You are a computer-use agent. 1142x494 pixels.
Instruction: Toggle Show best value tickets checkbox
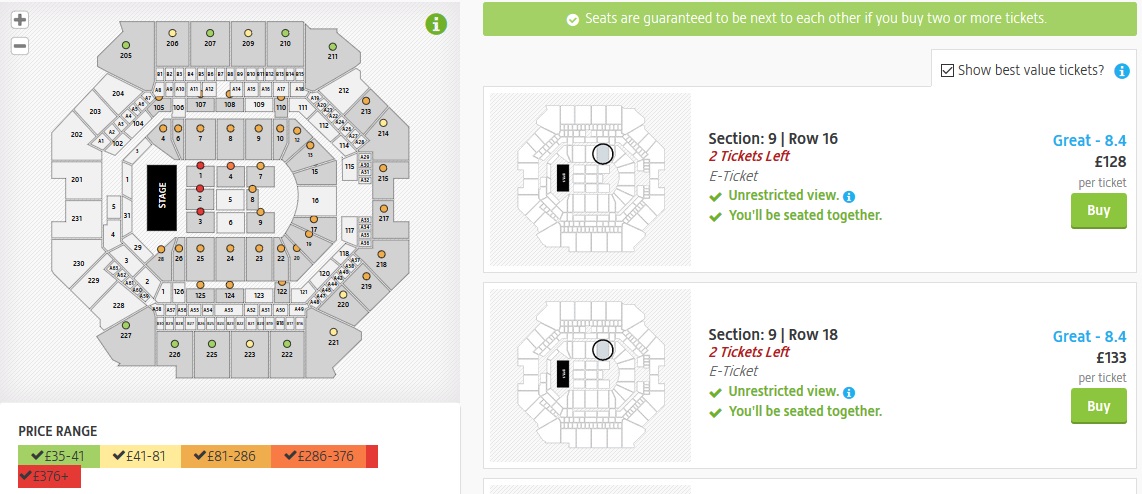[x=948, y=71]
